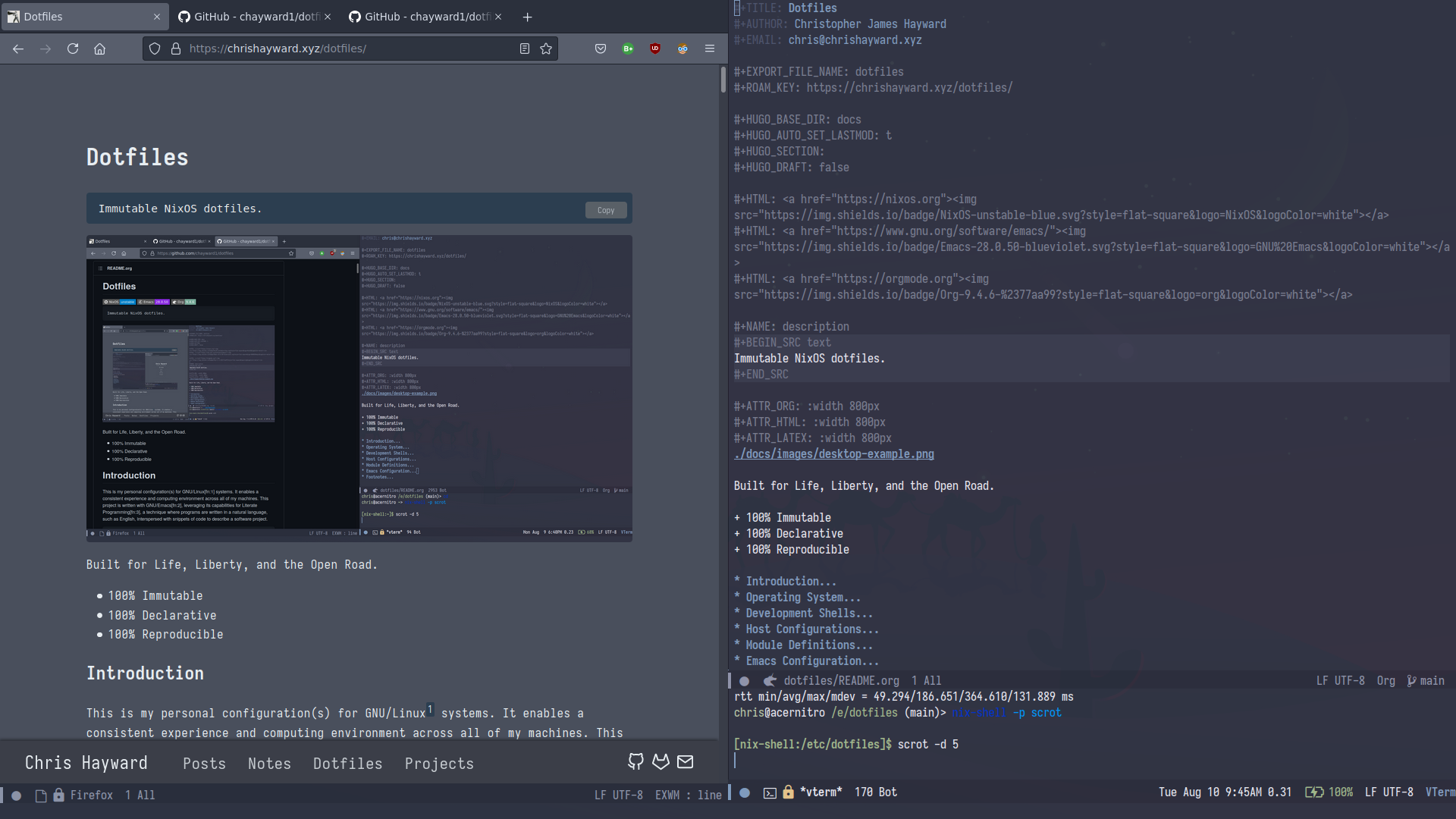Viewport: 1456px width, 819px height.
Task: Click the vterm mode indicator in status bar
Action: [x=1441, y=791]
